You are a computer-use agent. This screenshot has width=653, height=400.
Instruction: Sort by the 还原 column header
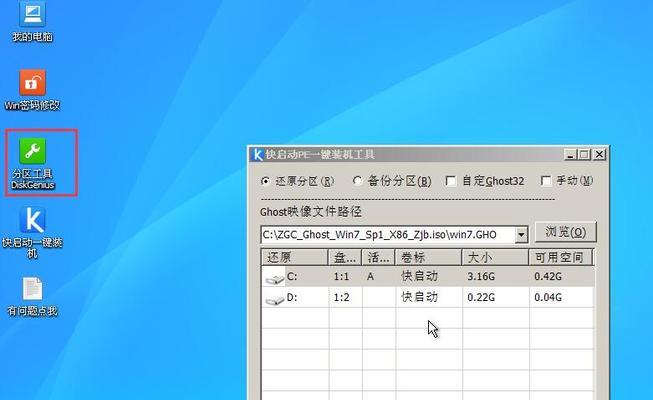pyautogui.click(x=295, y=258)
